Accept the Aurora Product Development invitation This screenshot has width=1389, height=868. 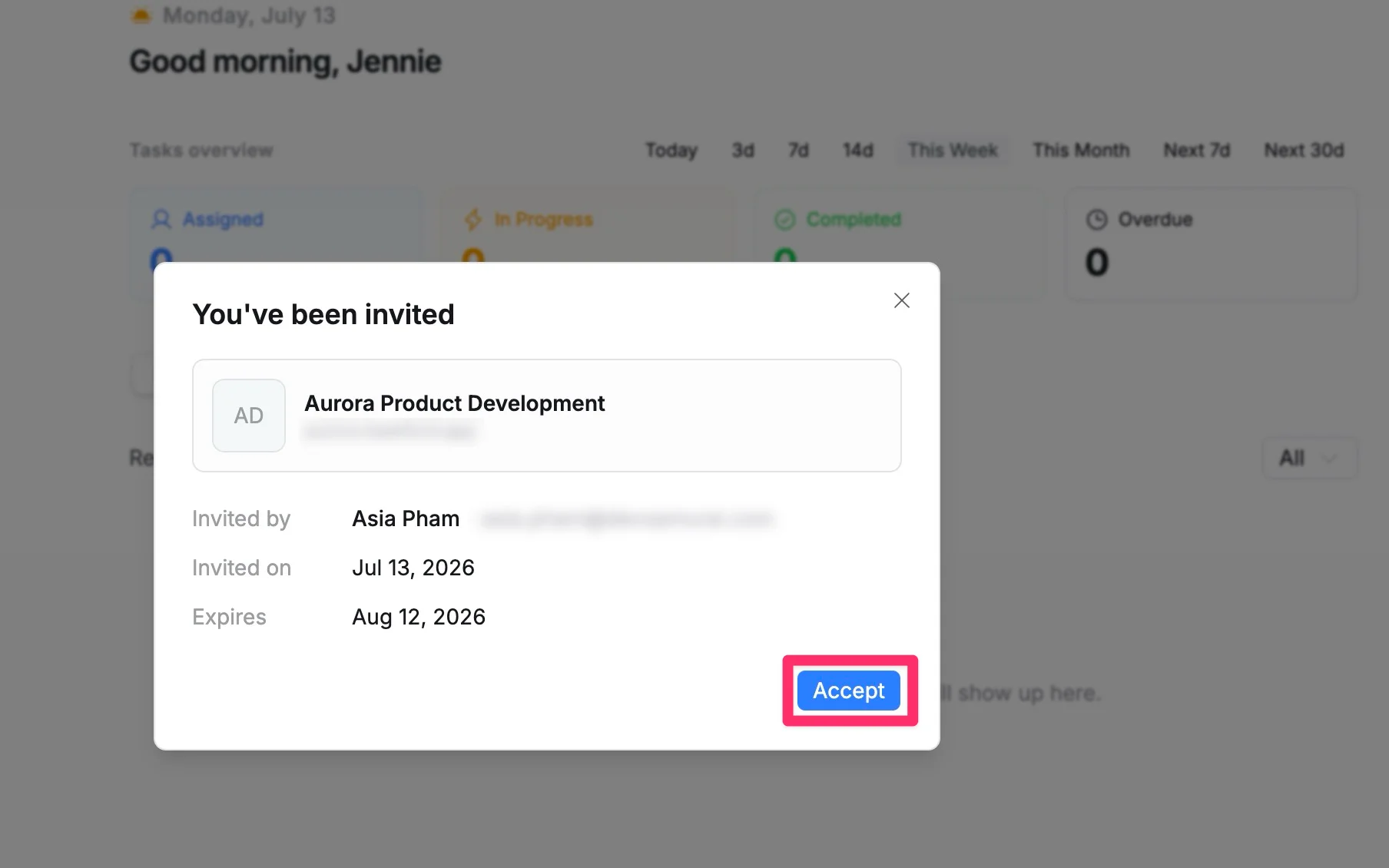(848, 691)
